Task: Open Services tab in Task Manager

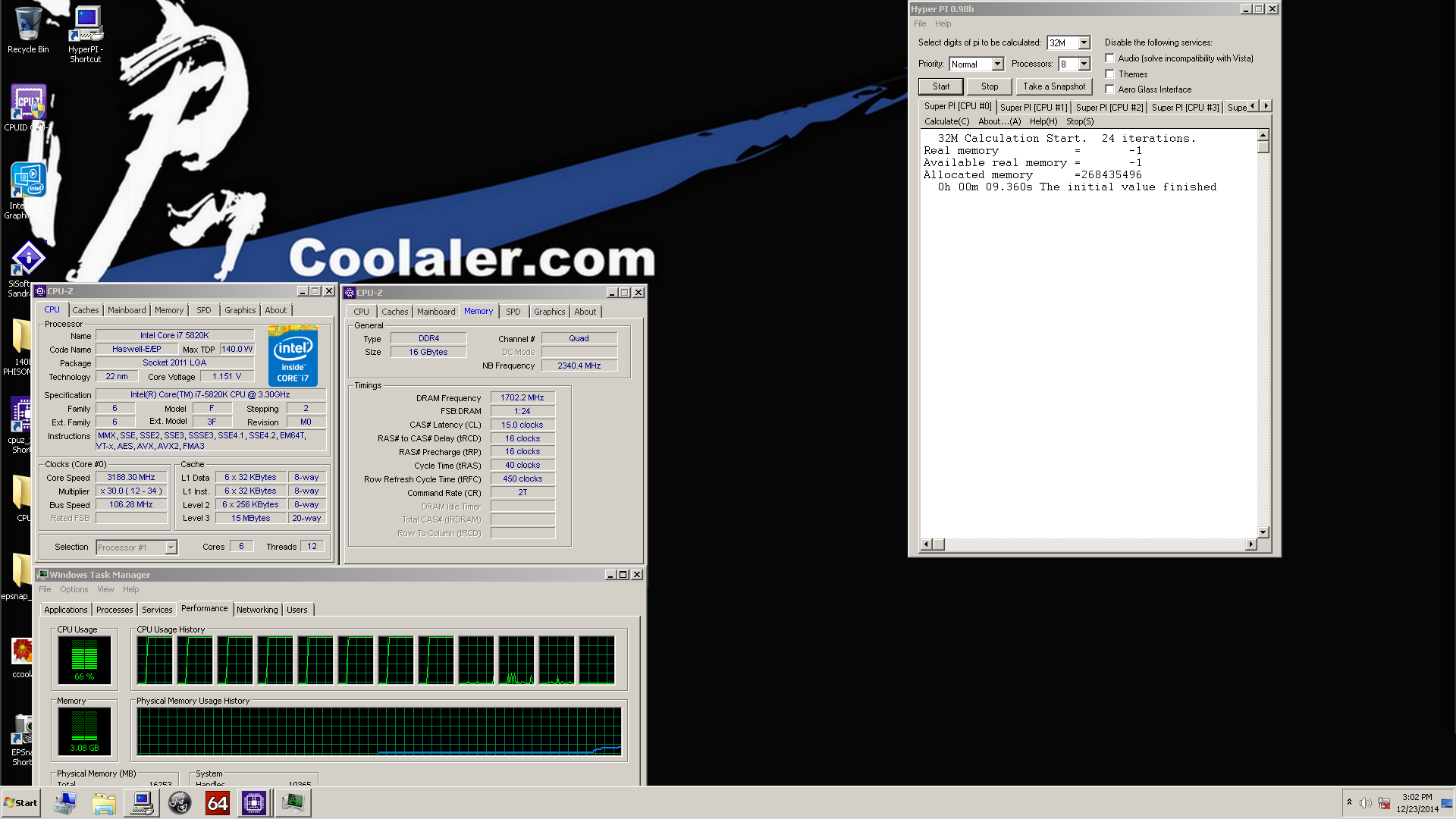Action: tap(157, 610)
